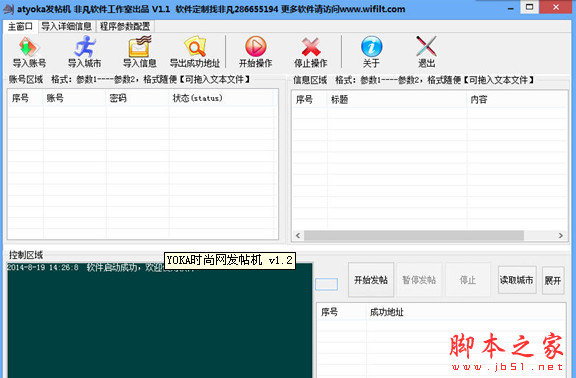Click the info list horizontal scrollbar thumb
The width and height of the screenshot is (576, 378).
(414, 235)
